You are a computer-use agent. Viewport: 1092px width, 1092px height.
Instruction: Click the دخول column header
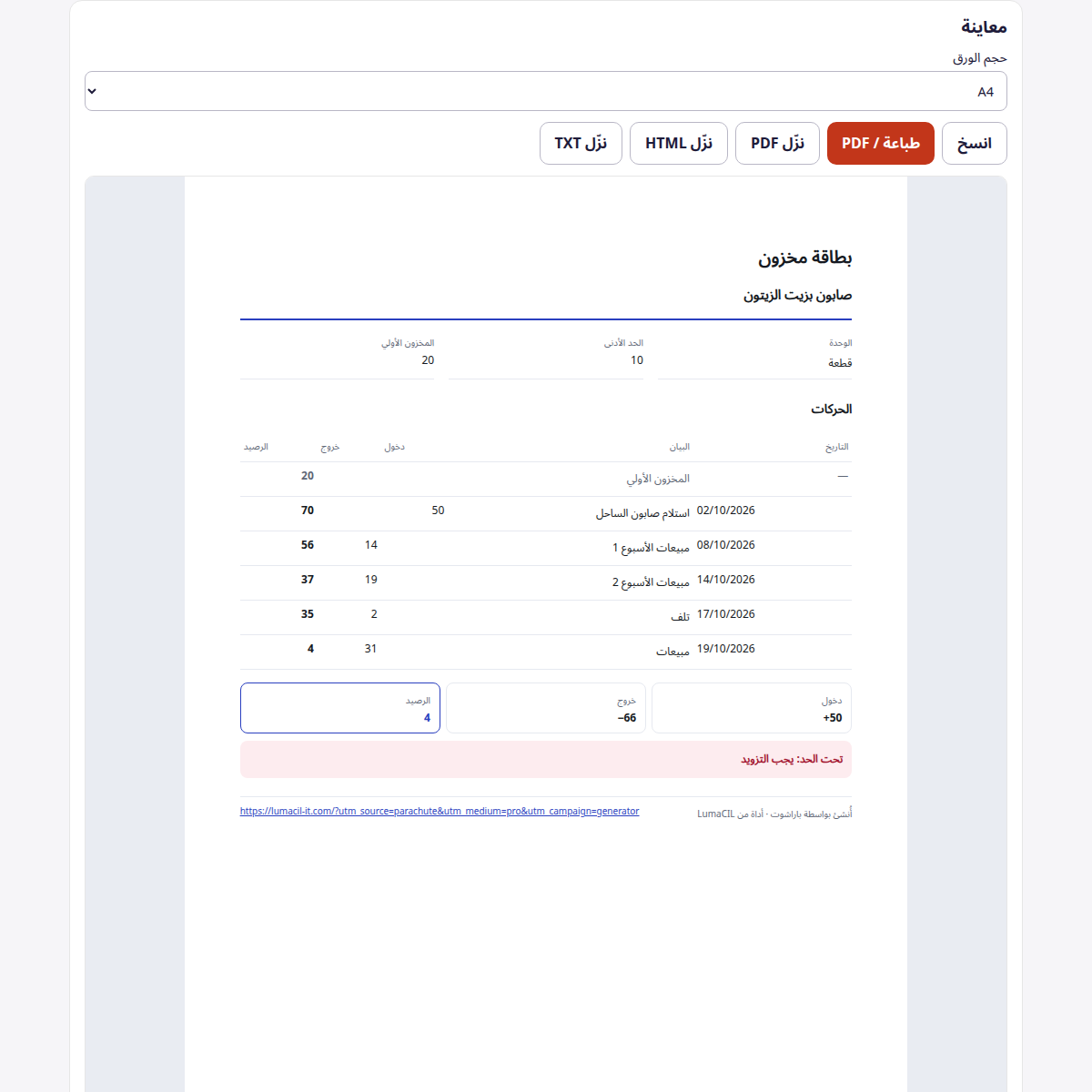395,447
